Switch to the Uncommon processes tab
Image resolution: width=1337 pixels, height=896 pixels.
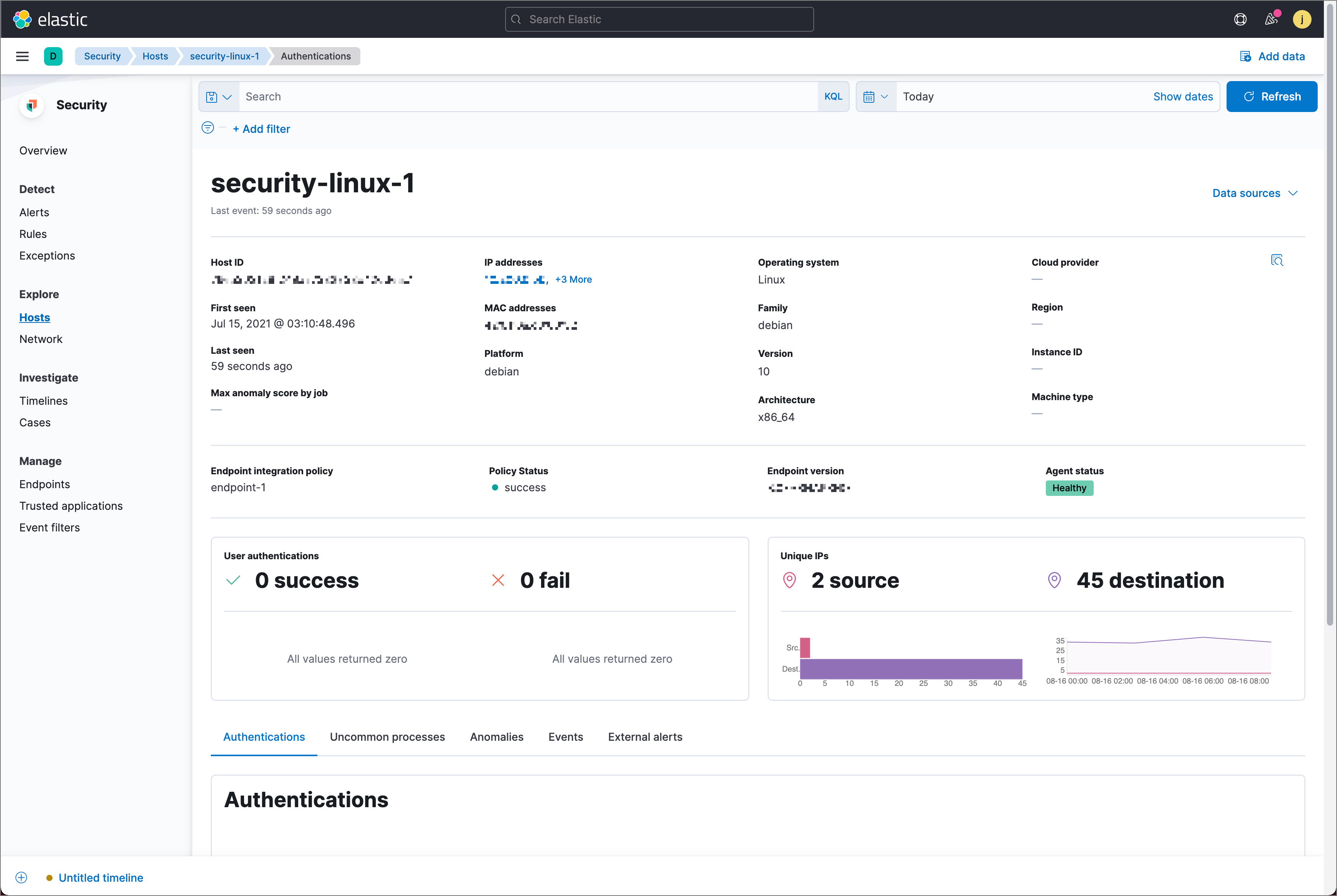click(387, 736)
